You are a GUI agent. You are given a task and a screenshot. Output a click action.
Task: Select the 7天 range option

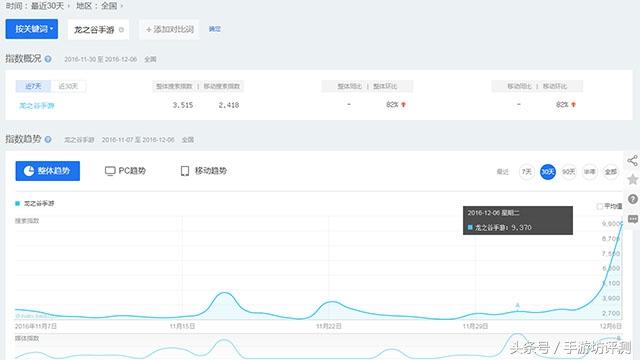coord(527,172)
